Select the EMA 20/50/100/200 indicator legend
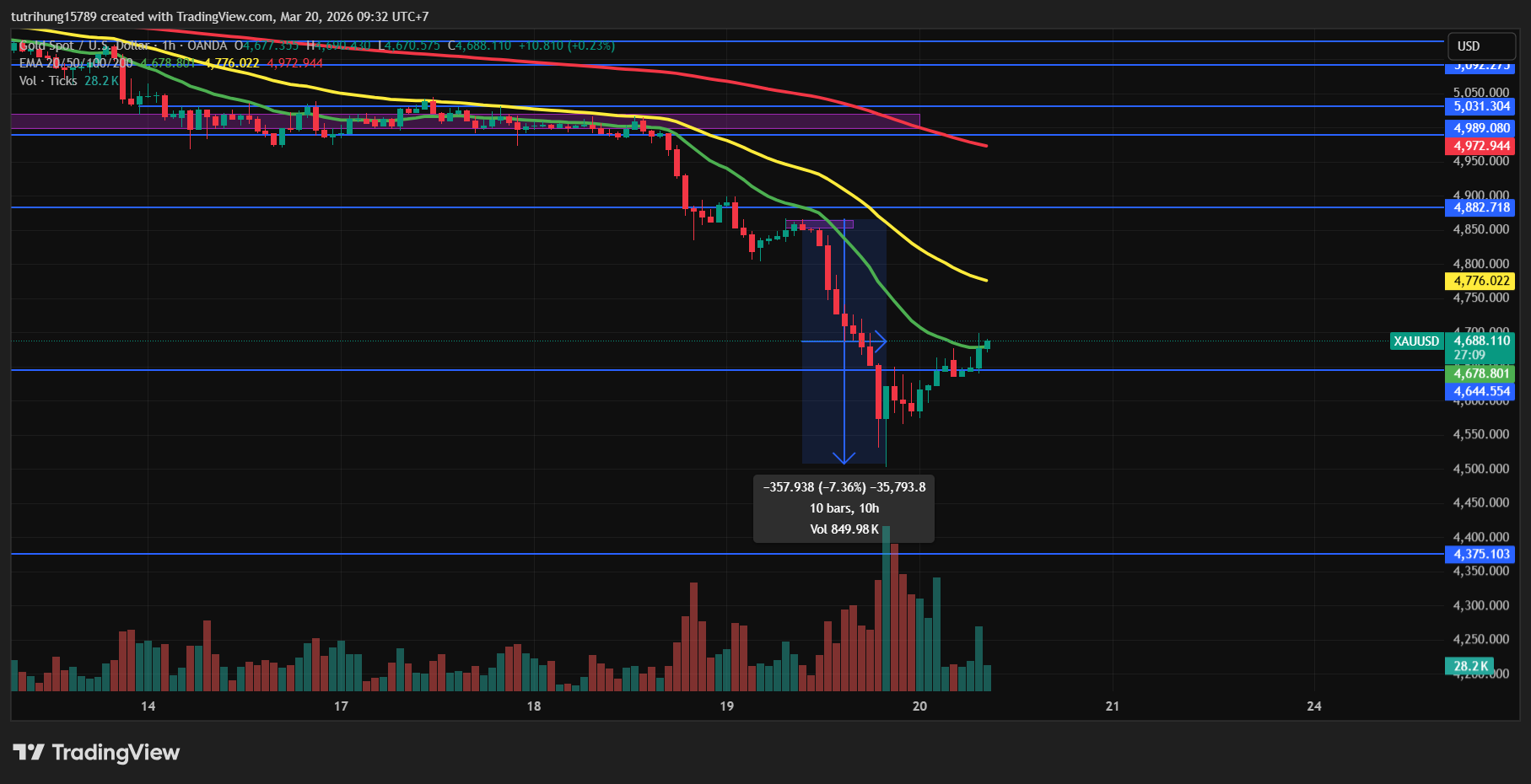Viewport: 1531px width, 784px height. click(76, 63)
